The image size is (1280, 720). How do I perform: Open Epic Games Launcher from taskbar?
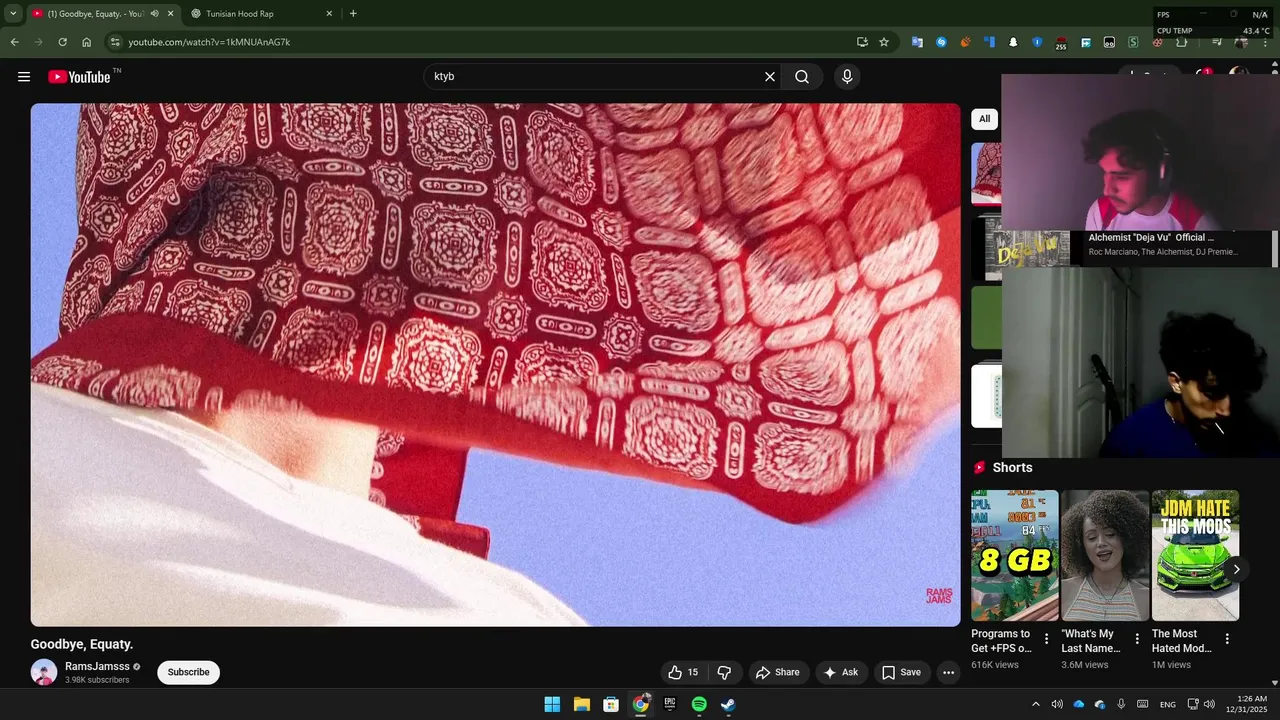(670, 704)
